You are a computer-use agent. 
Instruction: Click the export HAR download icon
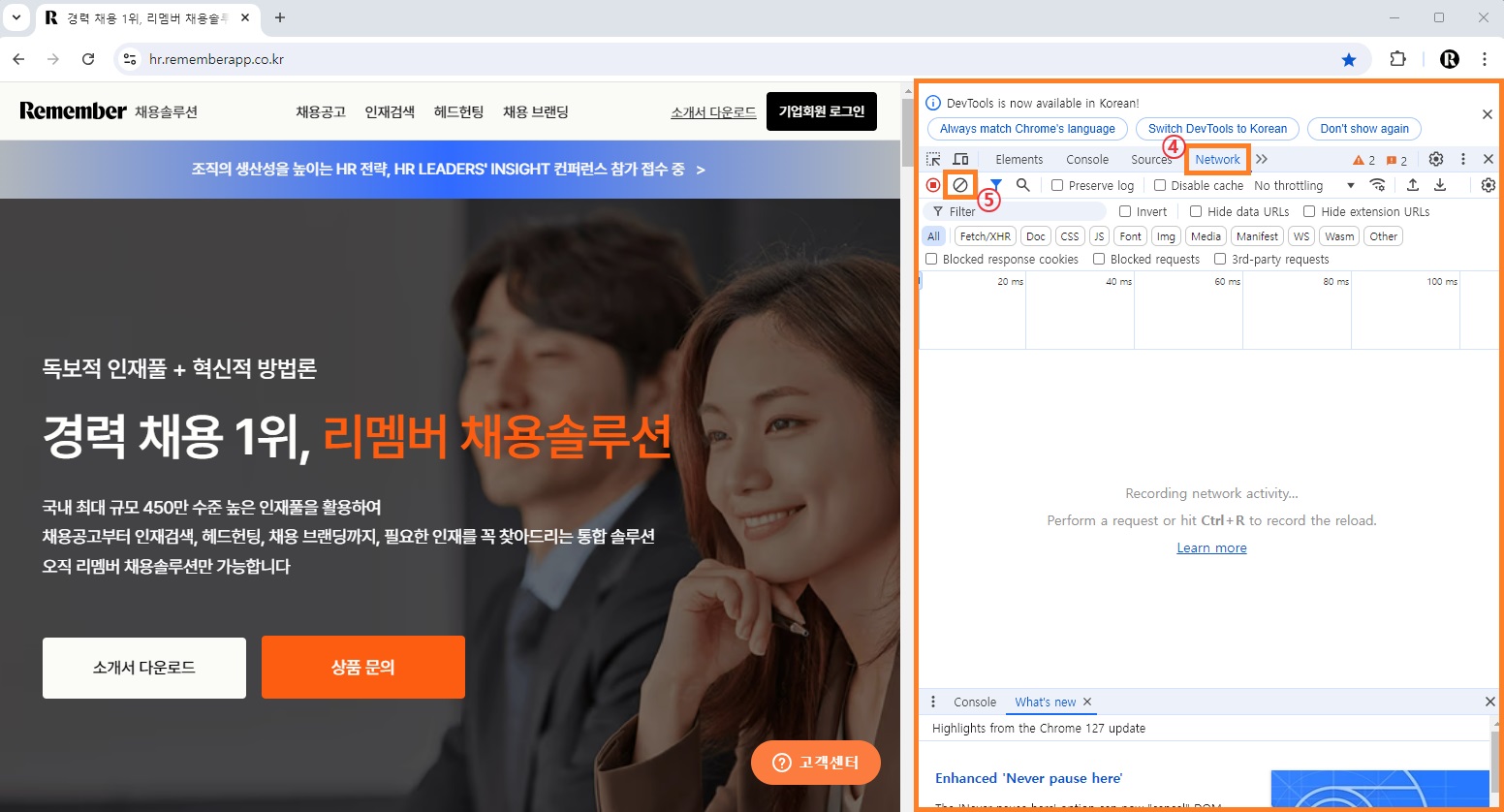(x=1440, y=185)
